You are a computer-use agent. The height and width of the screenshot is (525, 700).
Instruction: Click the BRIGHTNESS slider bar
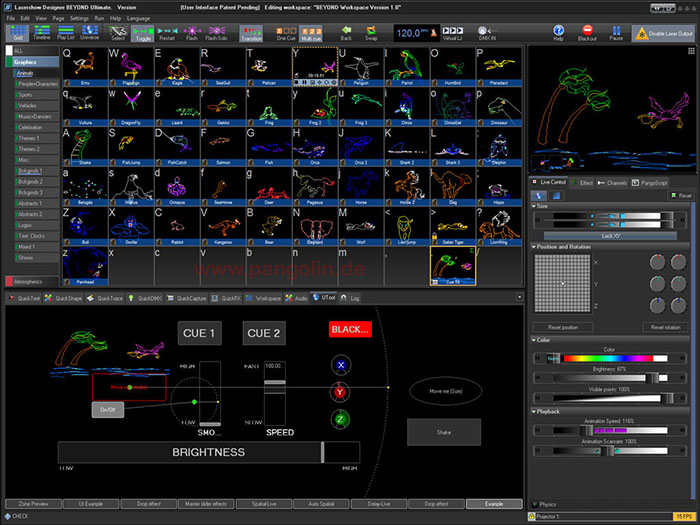coord(208,452)
